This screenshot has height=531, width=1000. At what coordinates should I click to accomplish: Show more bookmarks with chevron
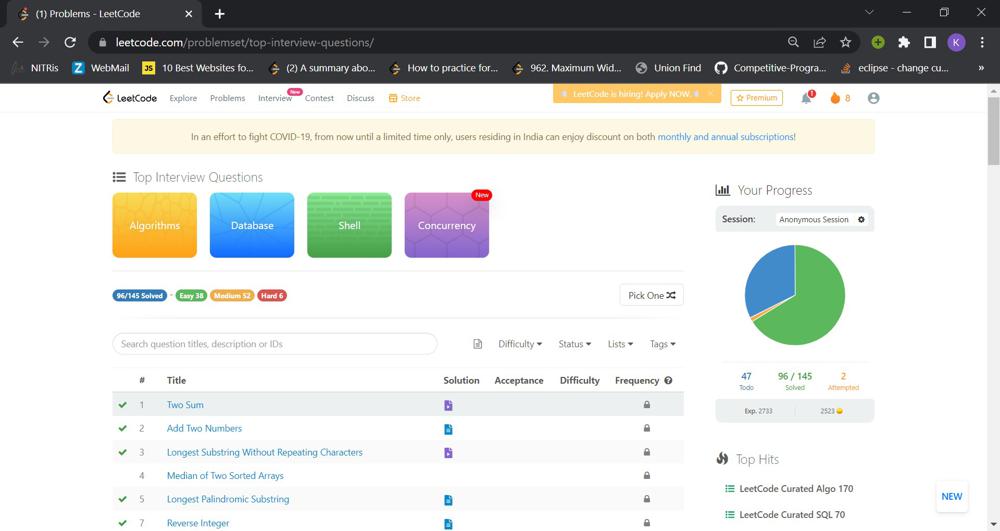click(x=981, y=68)
